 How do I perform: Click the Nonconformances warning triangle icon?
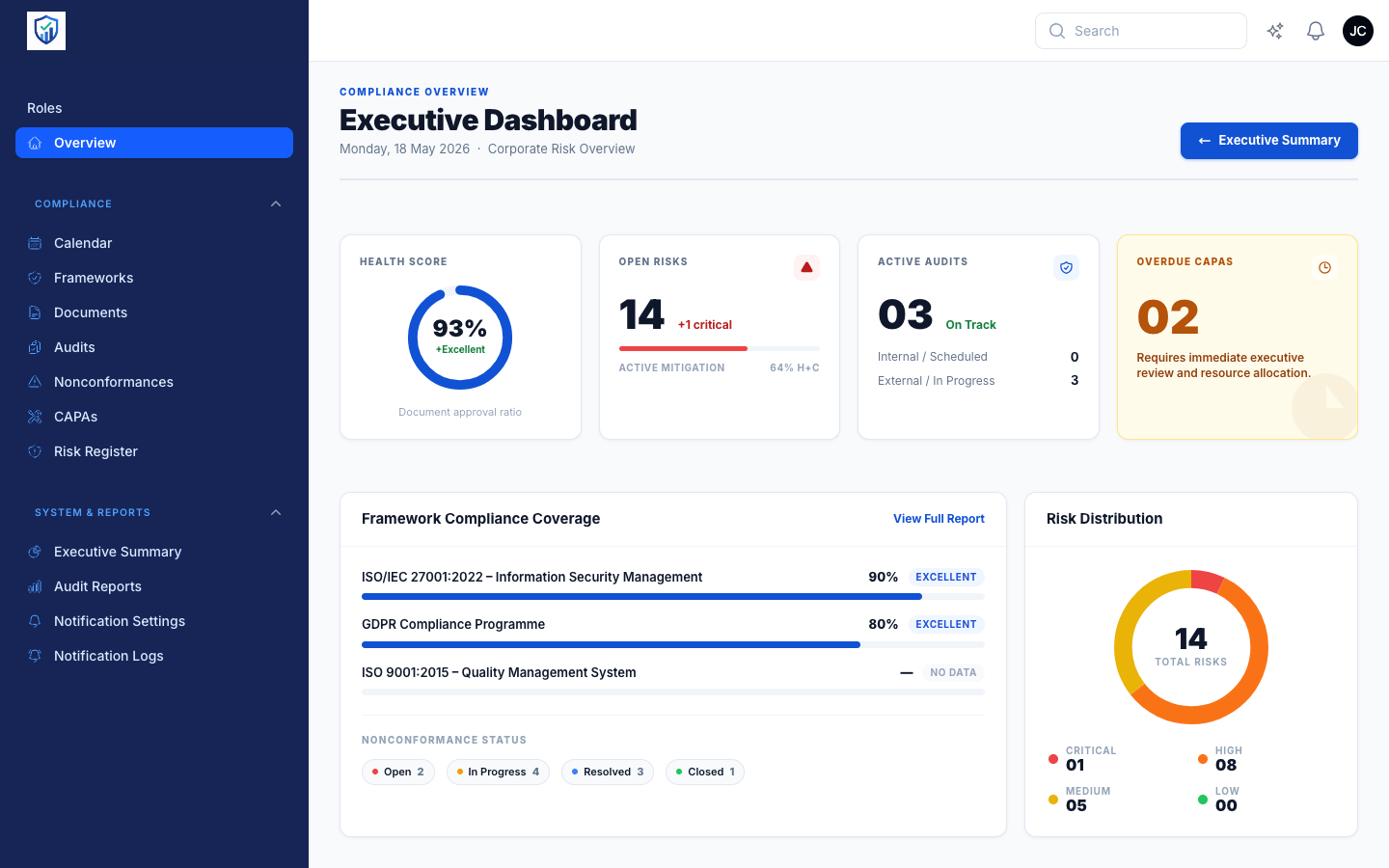pyautogui.click(x=35, y=382)
